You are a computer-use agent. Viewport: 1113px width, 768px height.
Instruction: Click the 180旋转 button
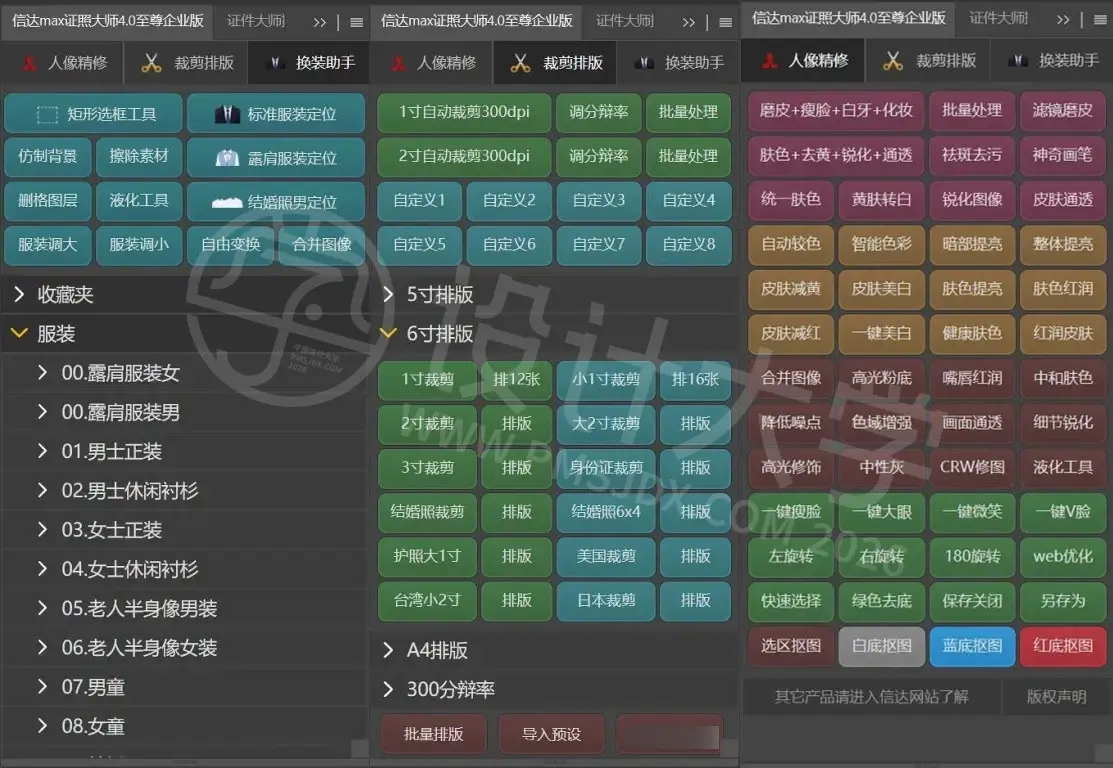(x=972, y=556)
